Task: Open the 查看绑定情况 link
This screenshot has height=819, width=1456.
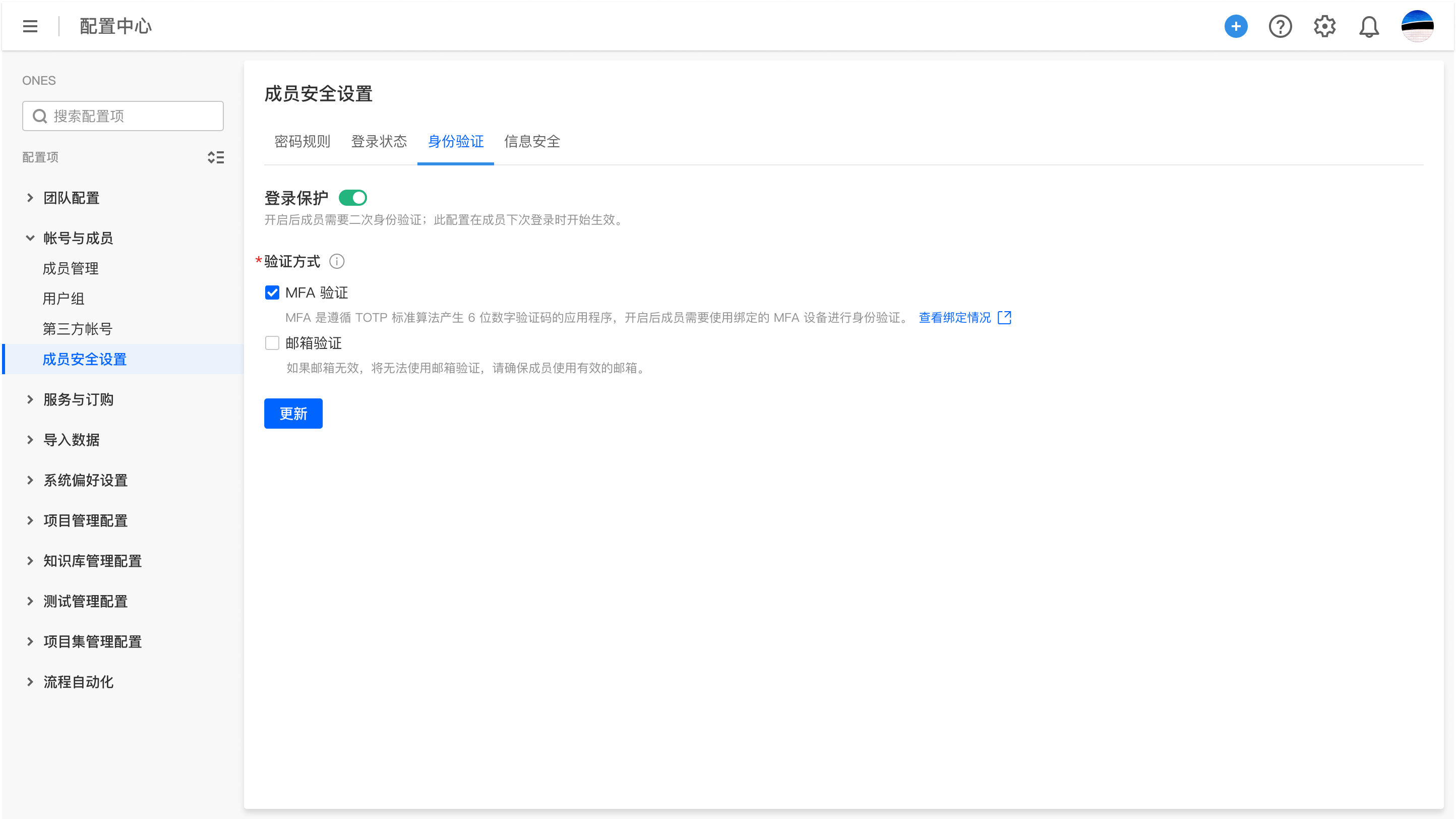Action: pos(954,318)
